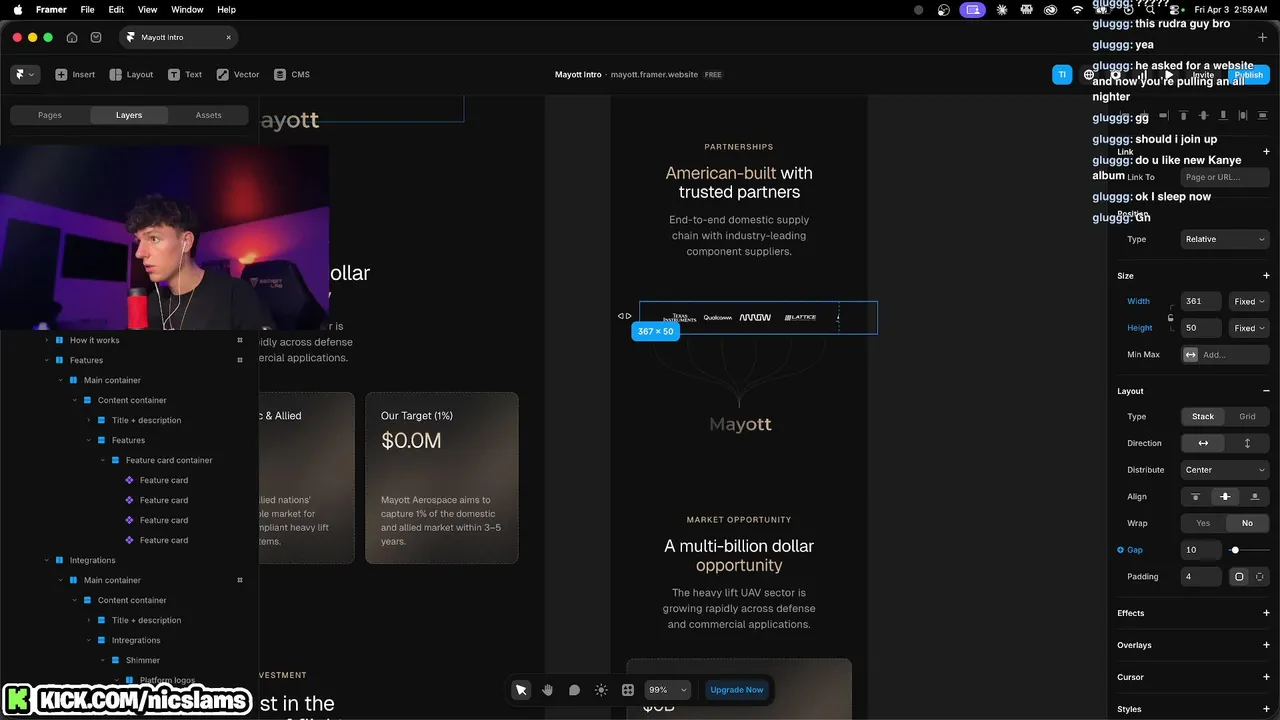Open the CMS tool
1280x720 pixels.
pyautogui.click(x=292, y=74)
